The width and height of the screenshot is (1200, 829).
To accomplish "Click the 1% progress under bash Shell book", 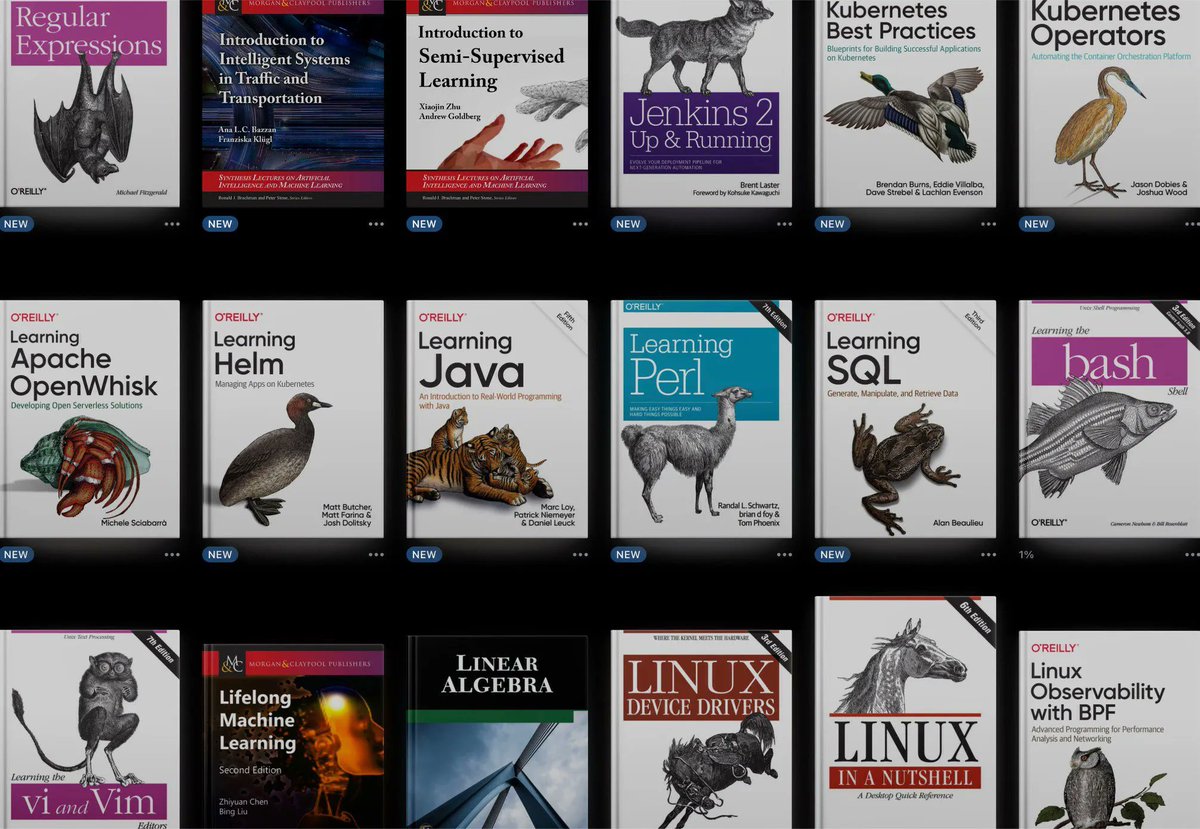I will tap(1026, 554).
